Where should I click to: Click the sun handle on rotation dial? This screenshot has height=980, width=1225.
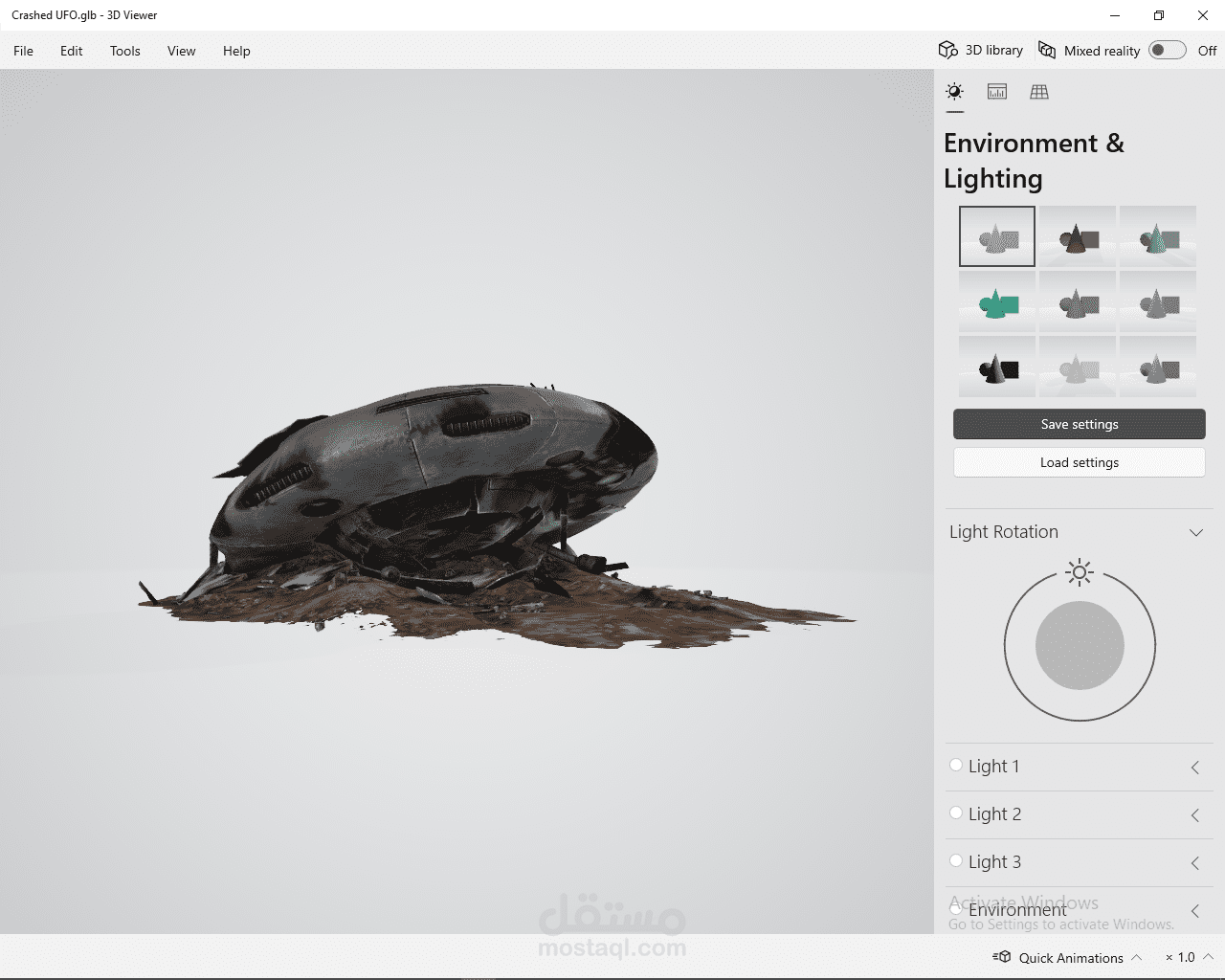click(1080, 573)
